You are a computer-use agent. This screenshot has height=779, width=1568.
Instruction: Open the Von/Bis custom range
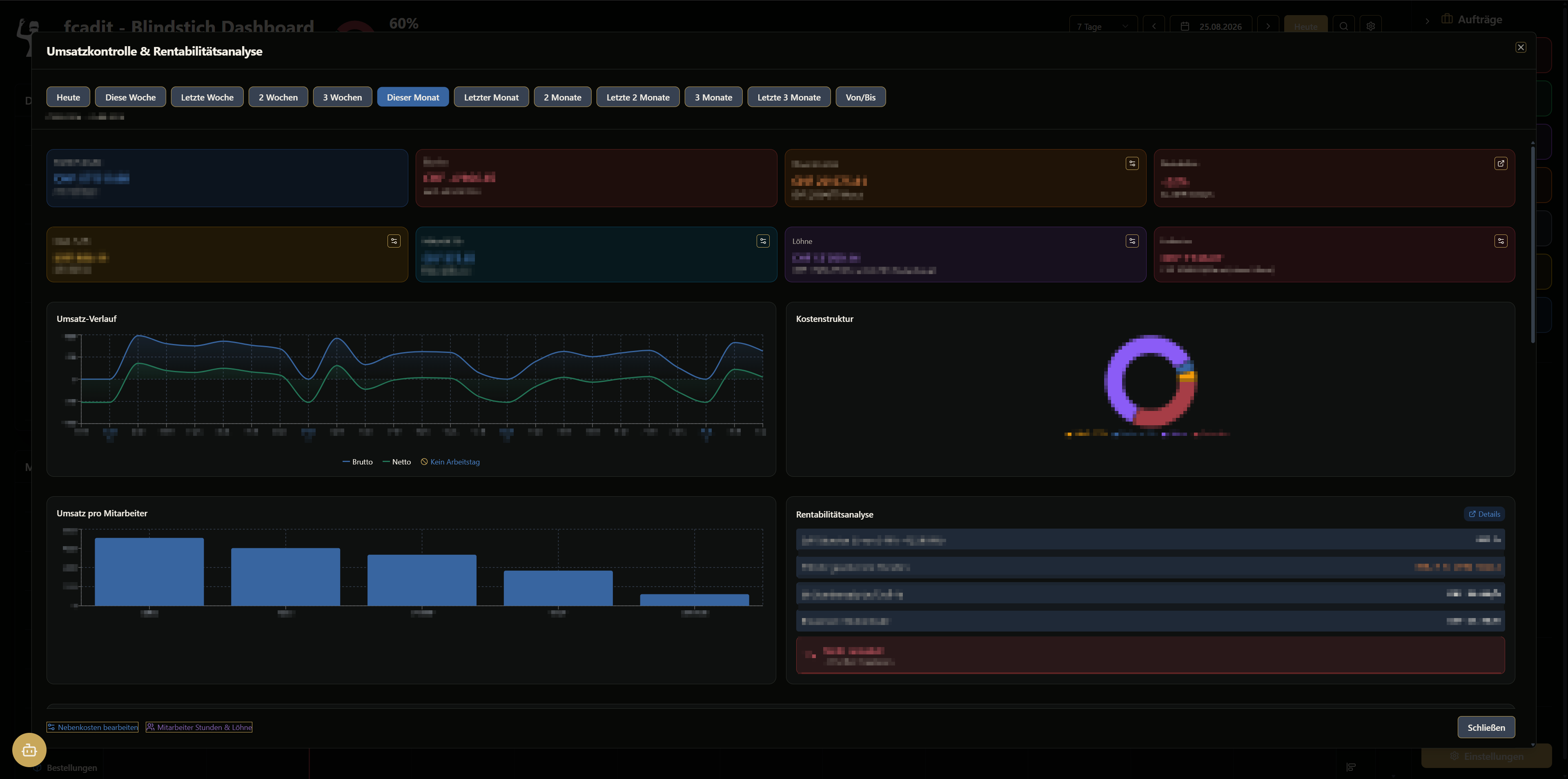861,97
